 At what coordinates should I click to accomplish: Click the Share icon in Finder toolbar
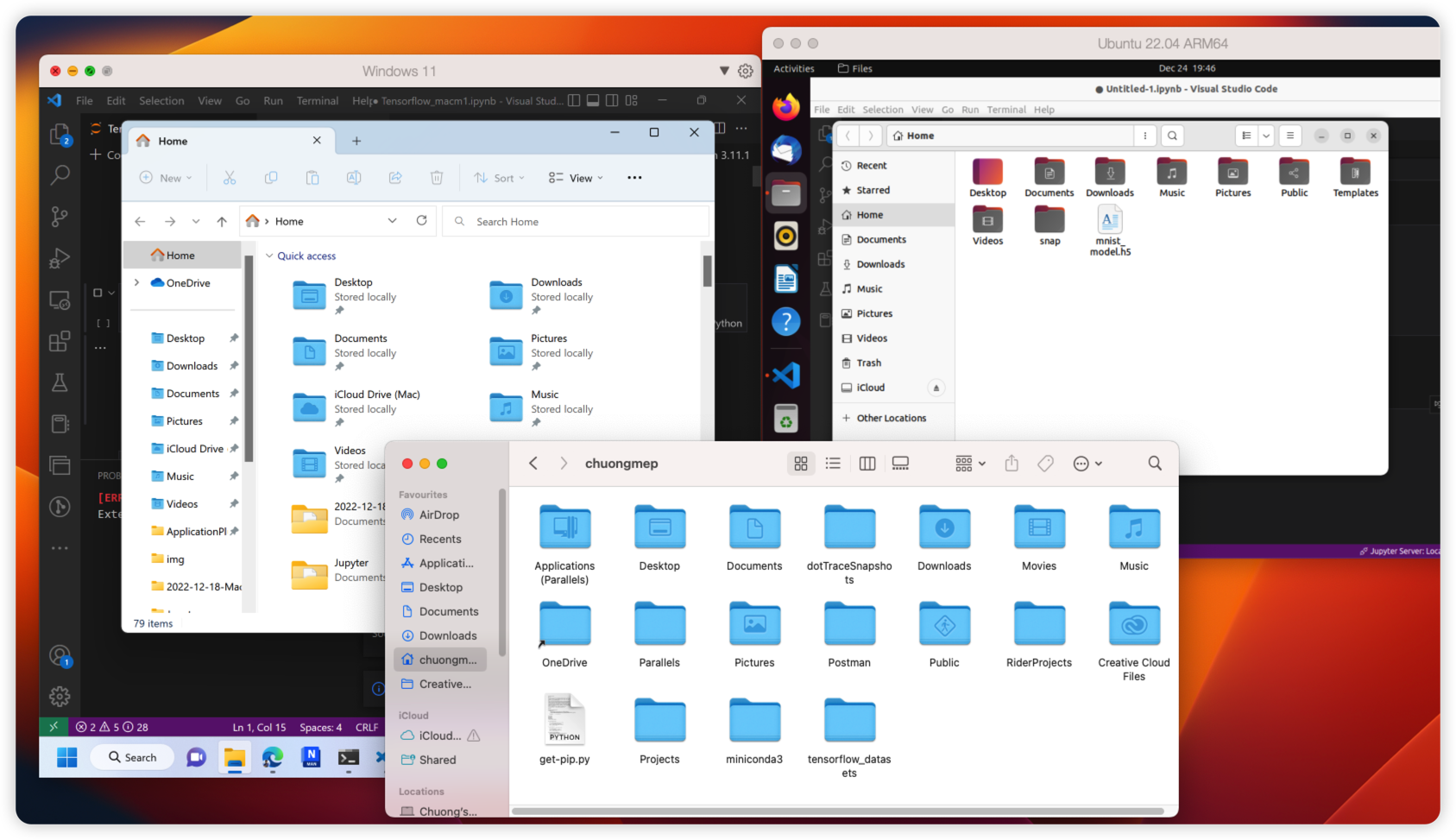1012,464
